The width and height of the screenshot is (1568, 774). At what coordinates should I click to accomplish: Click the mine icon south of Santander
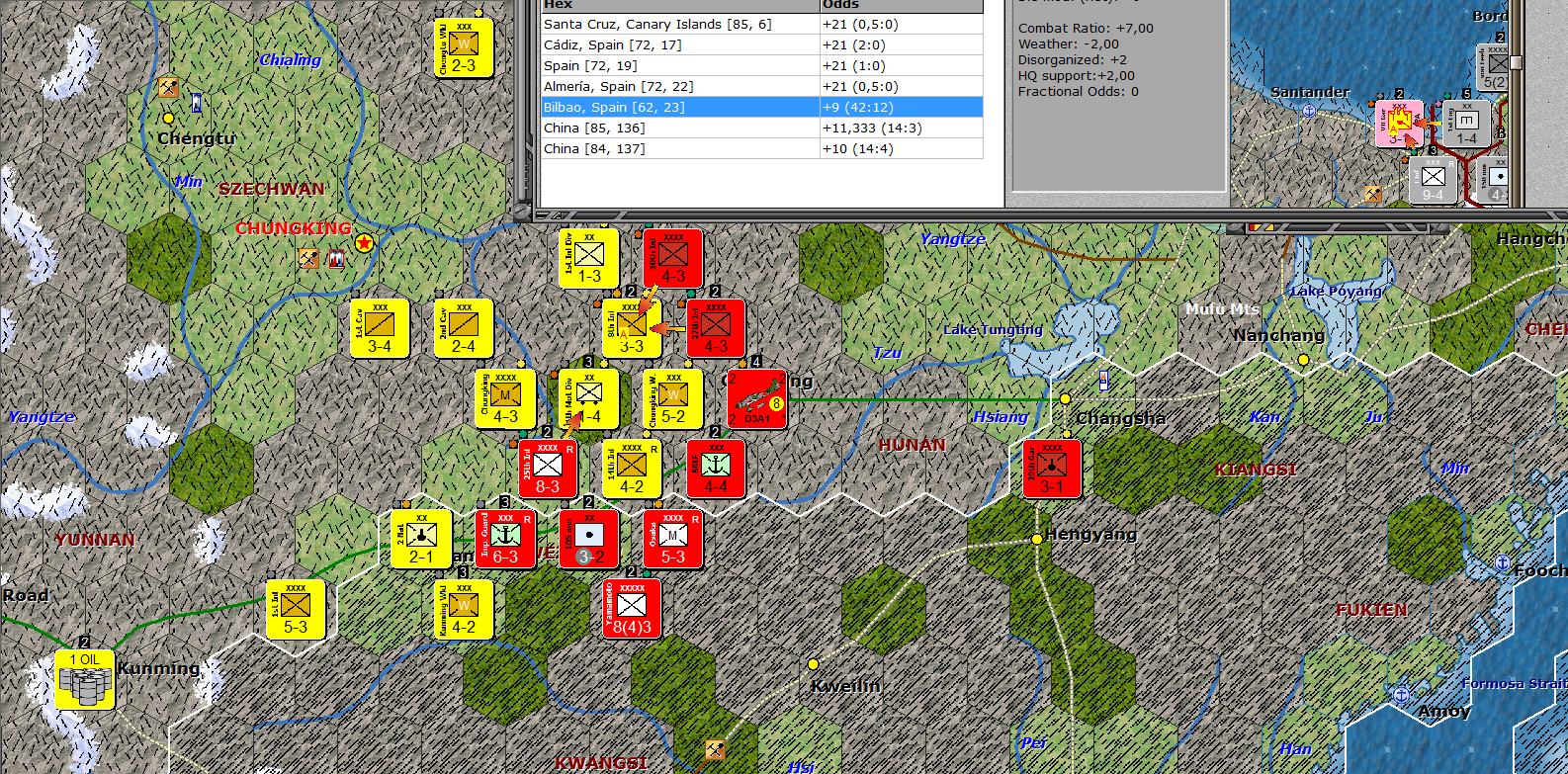click(1373, 194)
